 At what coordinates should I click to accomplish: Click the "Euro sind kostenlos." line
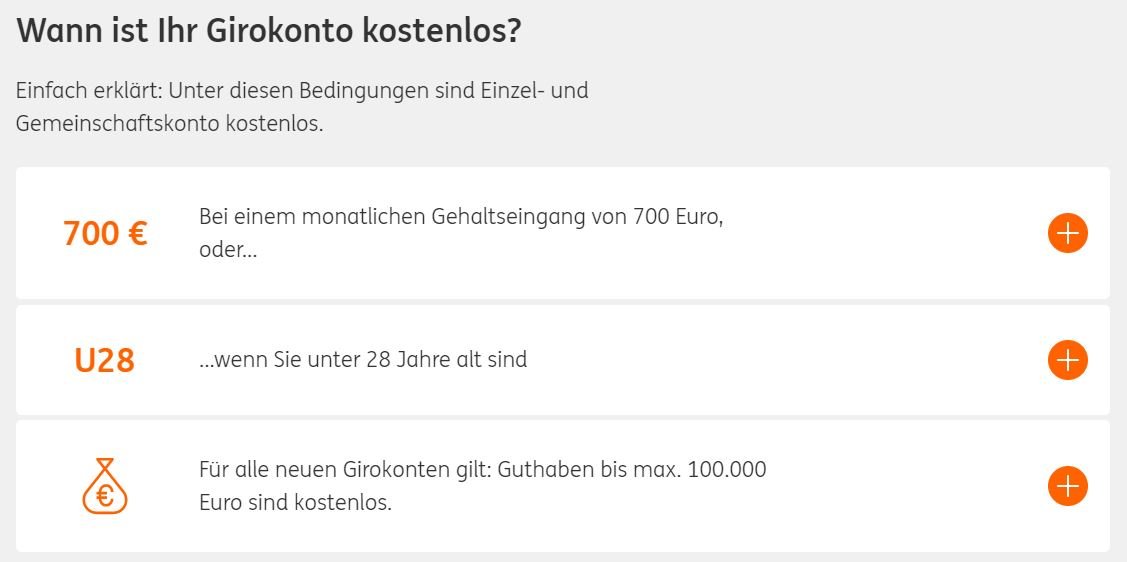click(295, 502)
